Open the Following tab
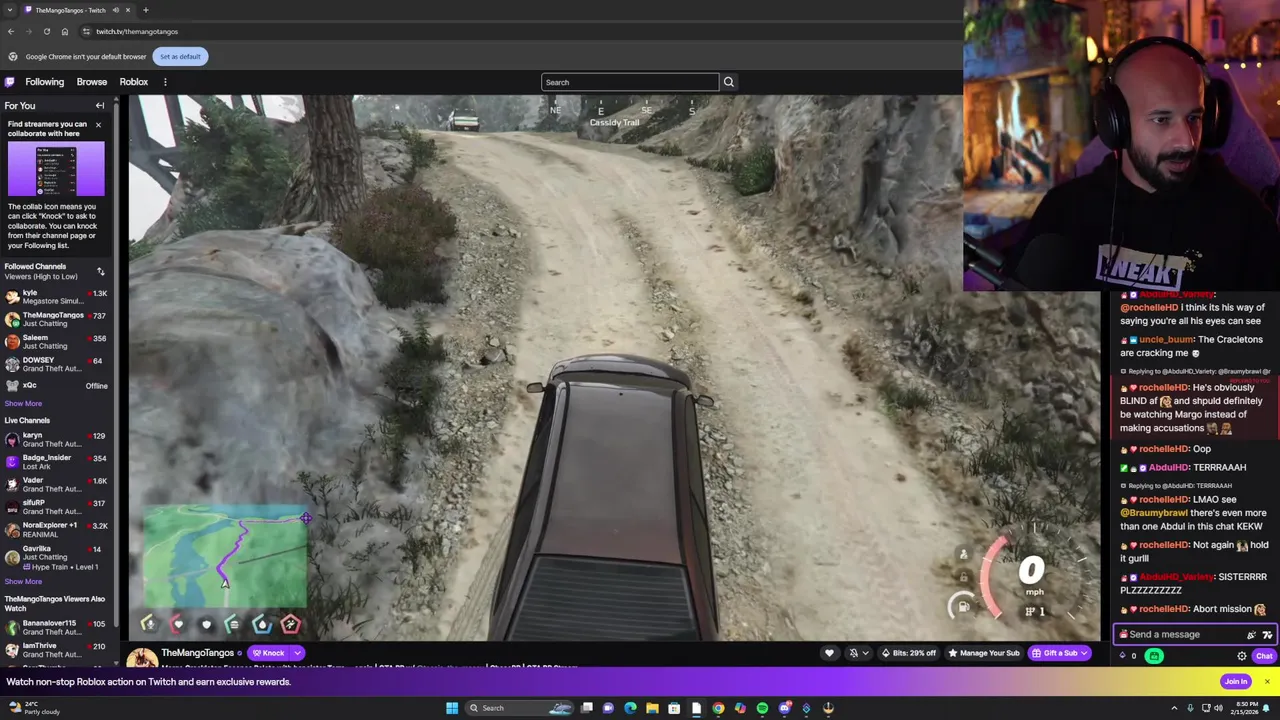 pos(44,82)
